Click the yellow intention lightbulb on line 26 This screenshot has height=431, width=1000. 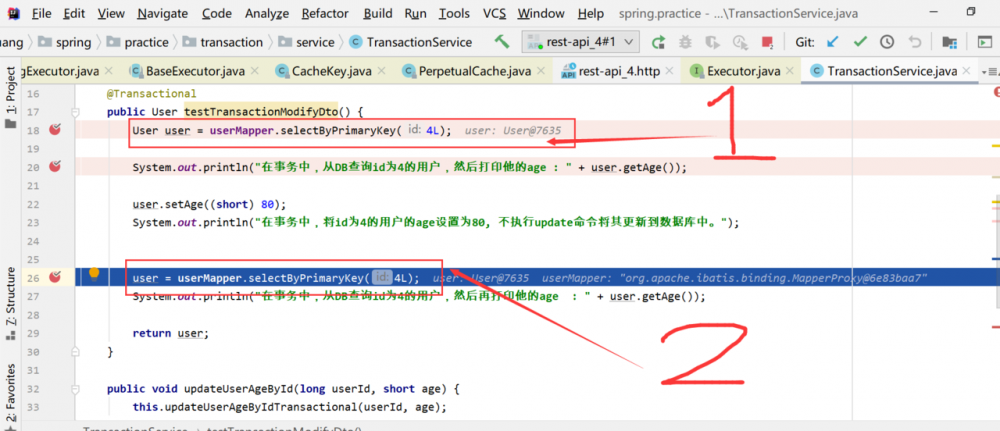click(94, 274)
